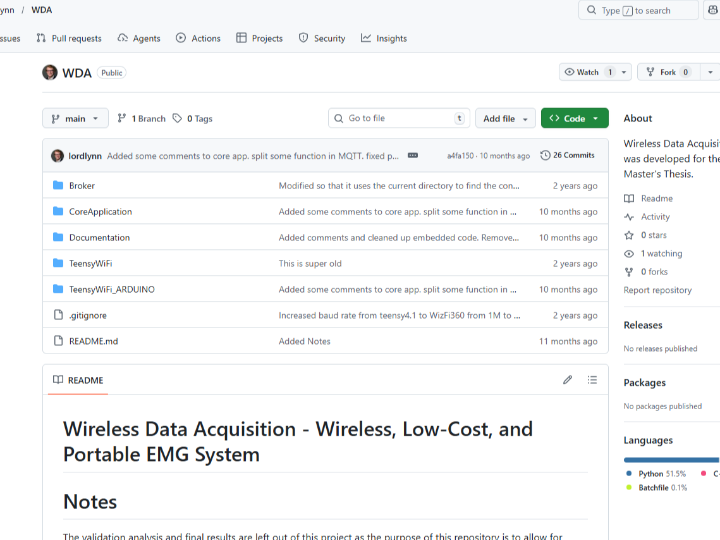
Task: Click the Languages color bar
Action: [x=671, y=459]
